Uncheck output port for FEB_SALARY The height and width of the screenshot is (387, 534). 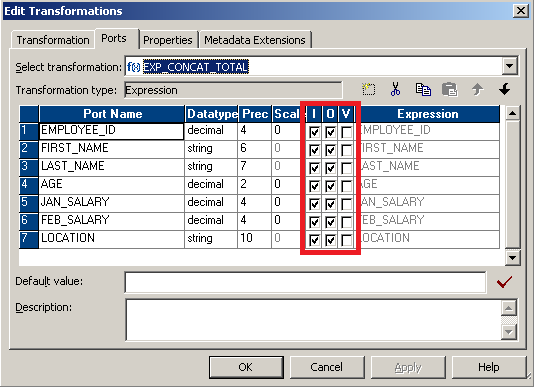330,222
